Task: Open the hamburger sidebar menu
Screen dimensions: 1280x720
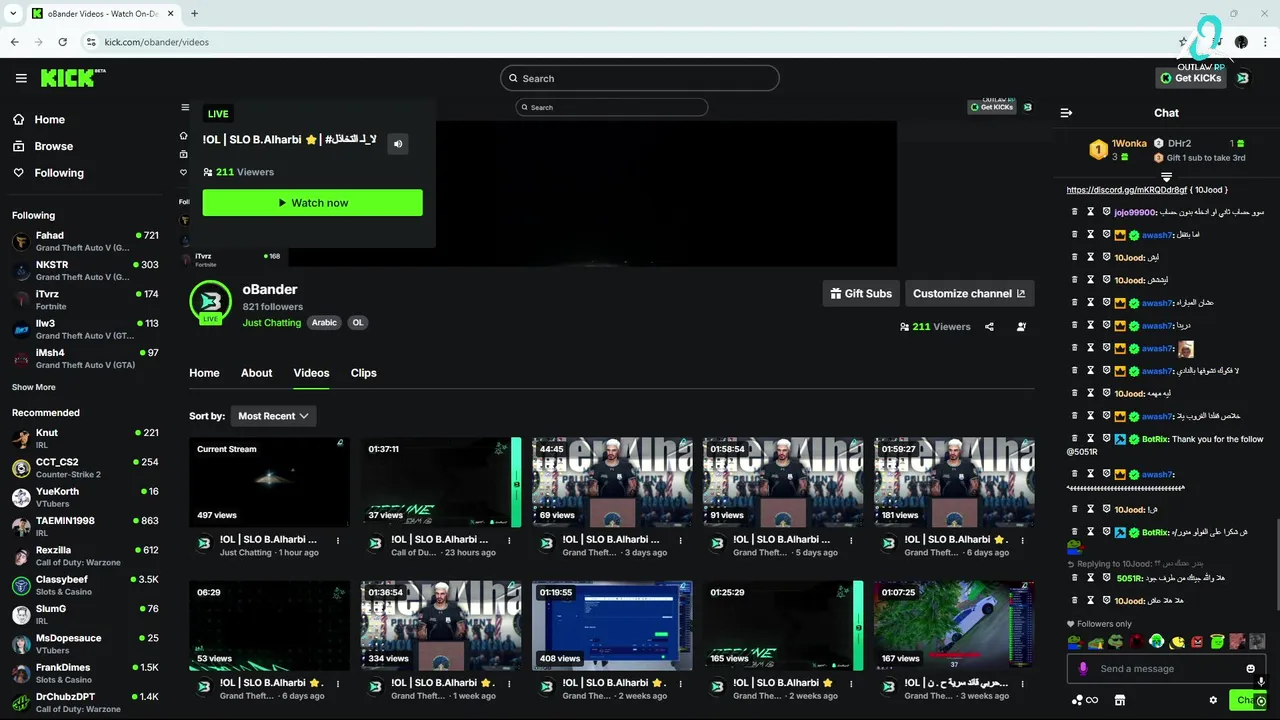Action: (x=21, y=78)
